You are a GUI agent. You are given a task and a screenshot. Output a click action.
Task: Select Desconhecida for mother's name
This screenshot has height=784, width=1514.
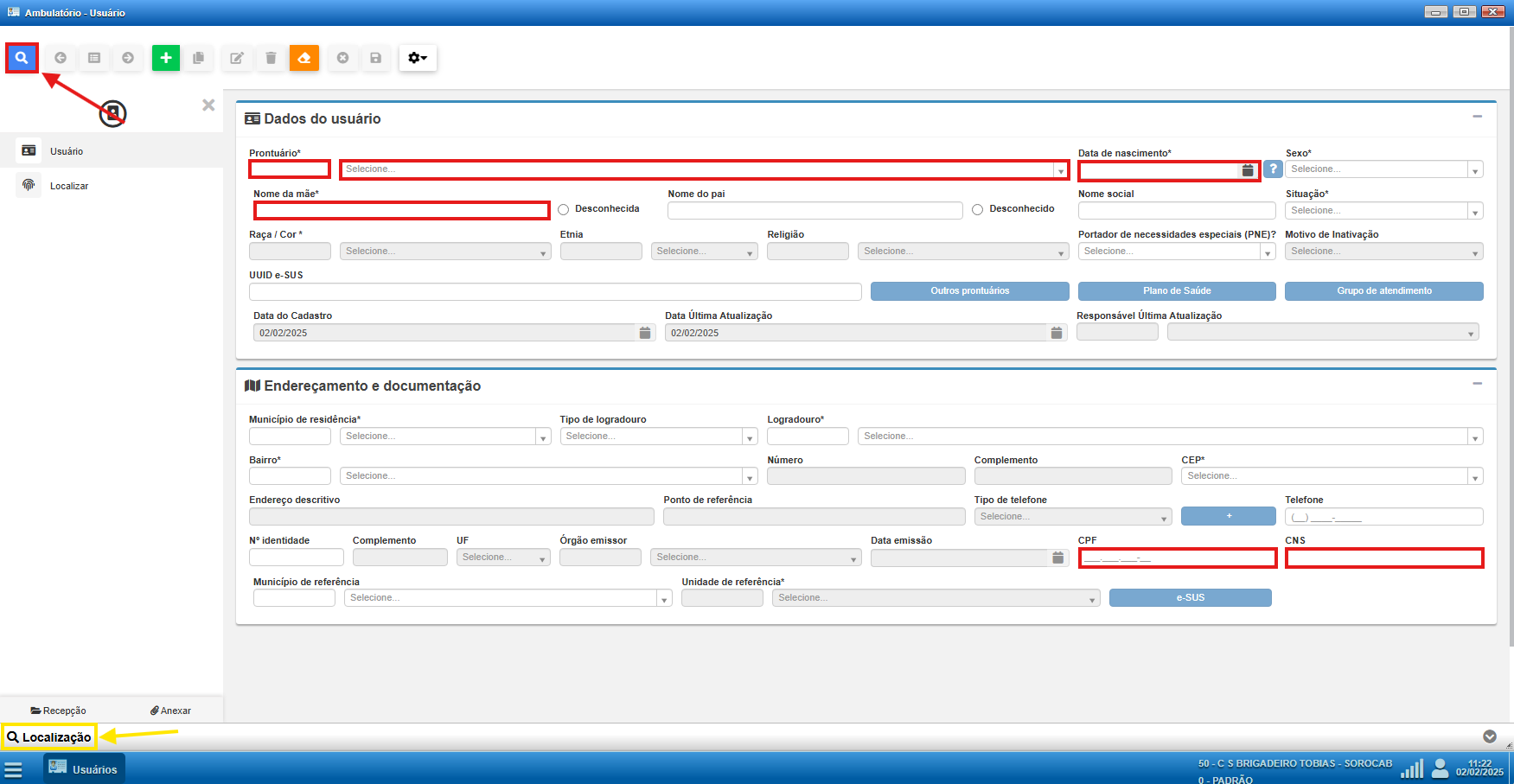pyautogui.click(x=564, y=209)
